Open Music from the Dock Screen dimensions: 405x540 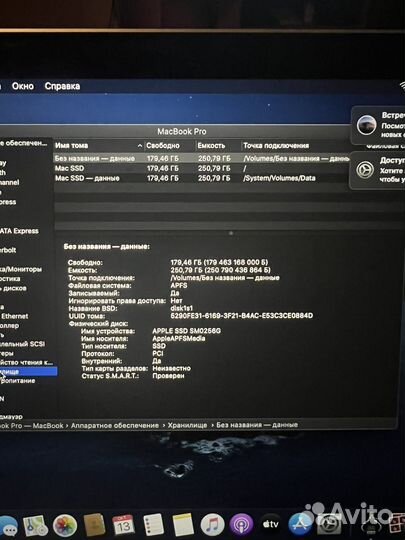point(212,525)
